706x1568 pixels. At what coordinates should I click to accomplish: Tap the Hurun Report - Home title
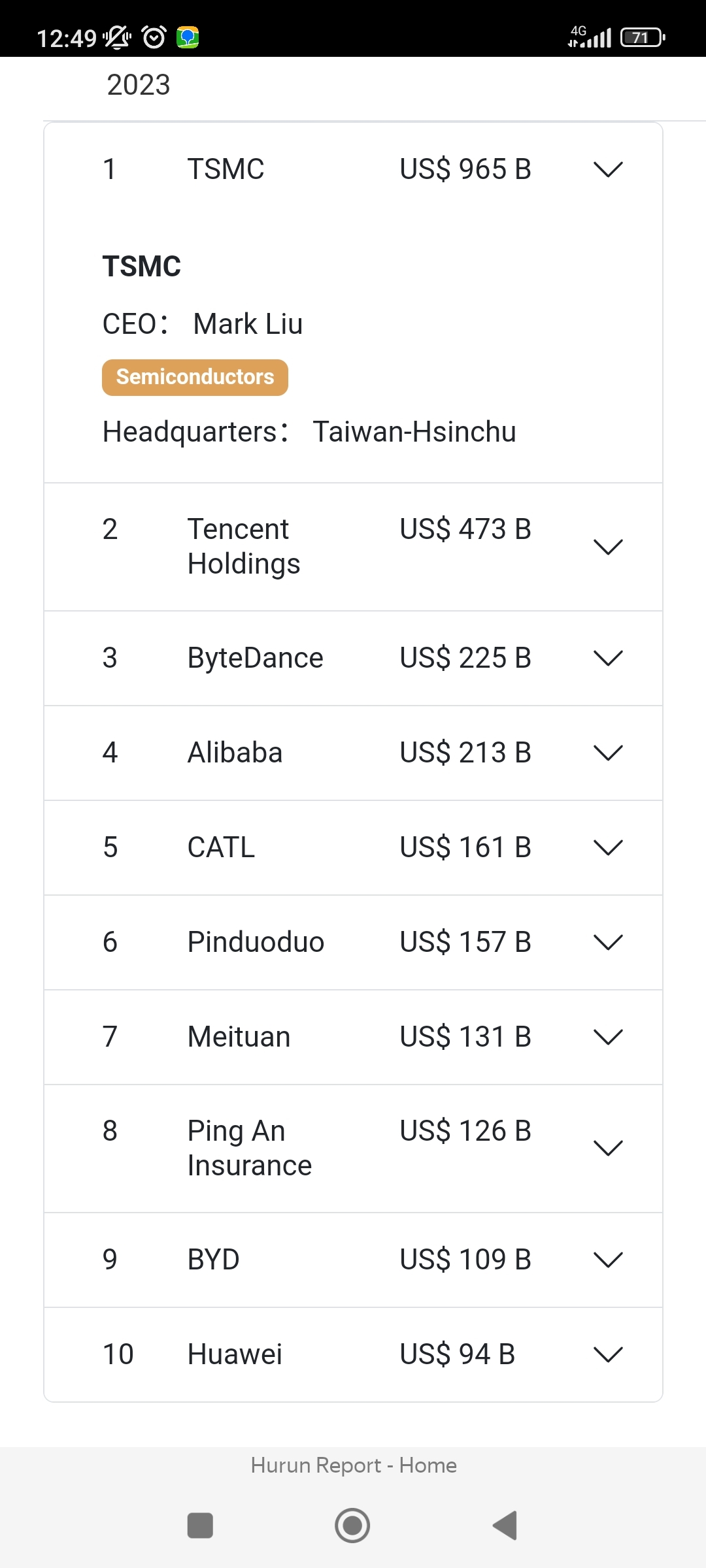click(354, 1465)
